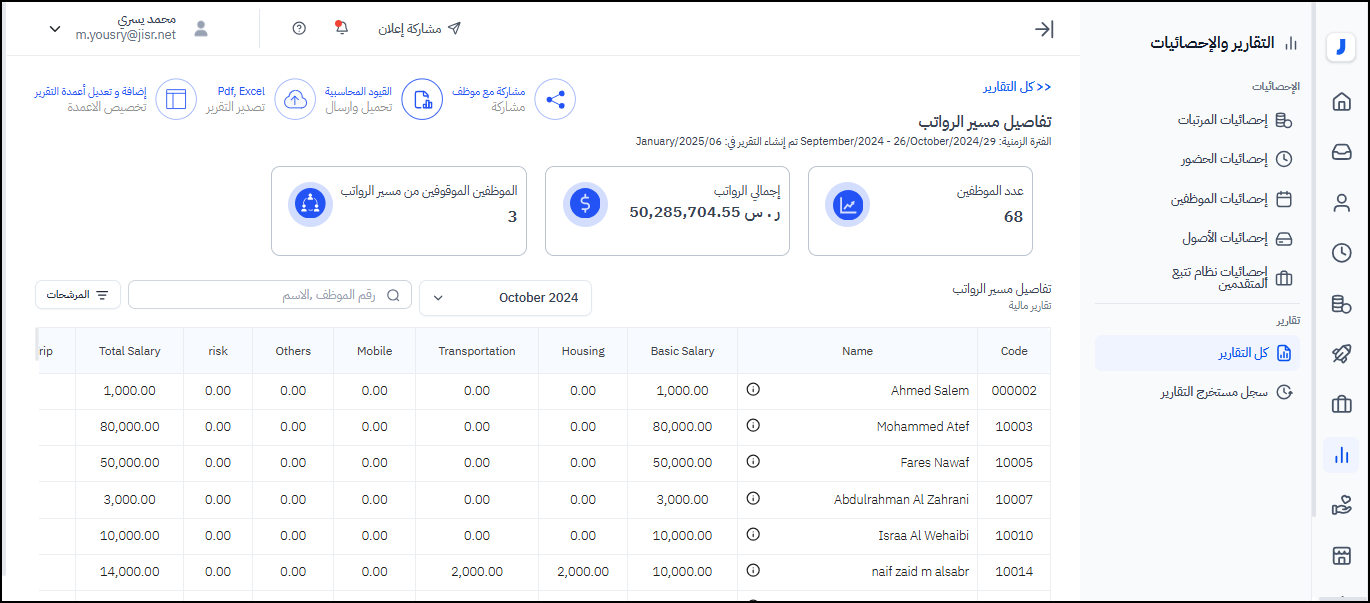Collapse the sidebar using the arrow icon

pos(1044,29)
